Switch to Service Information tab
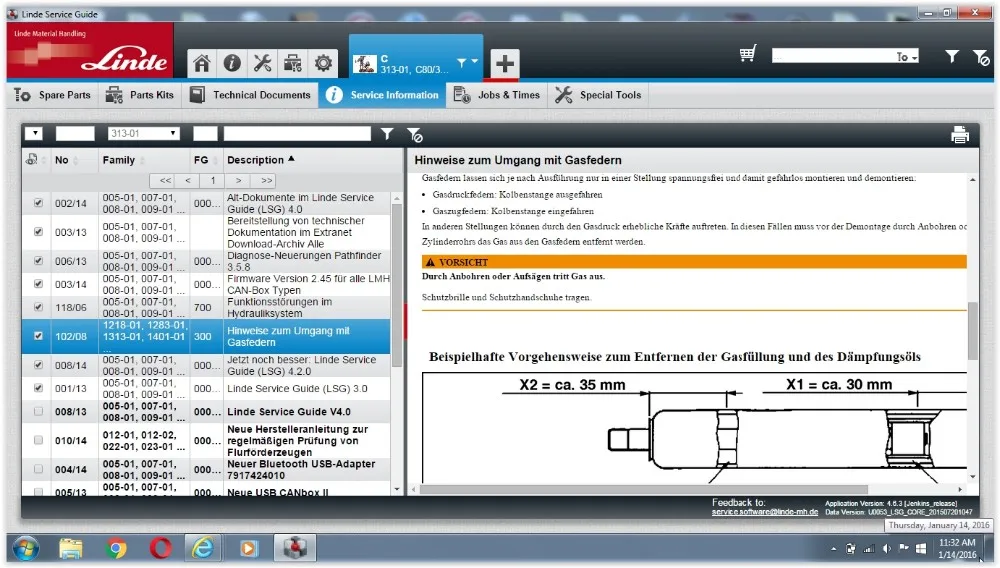This screenshot has width=1000, height=568. pyautogui.click(x=383, y=95)
